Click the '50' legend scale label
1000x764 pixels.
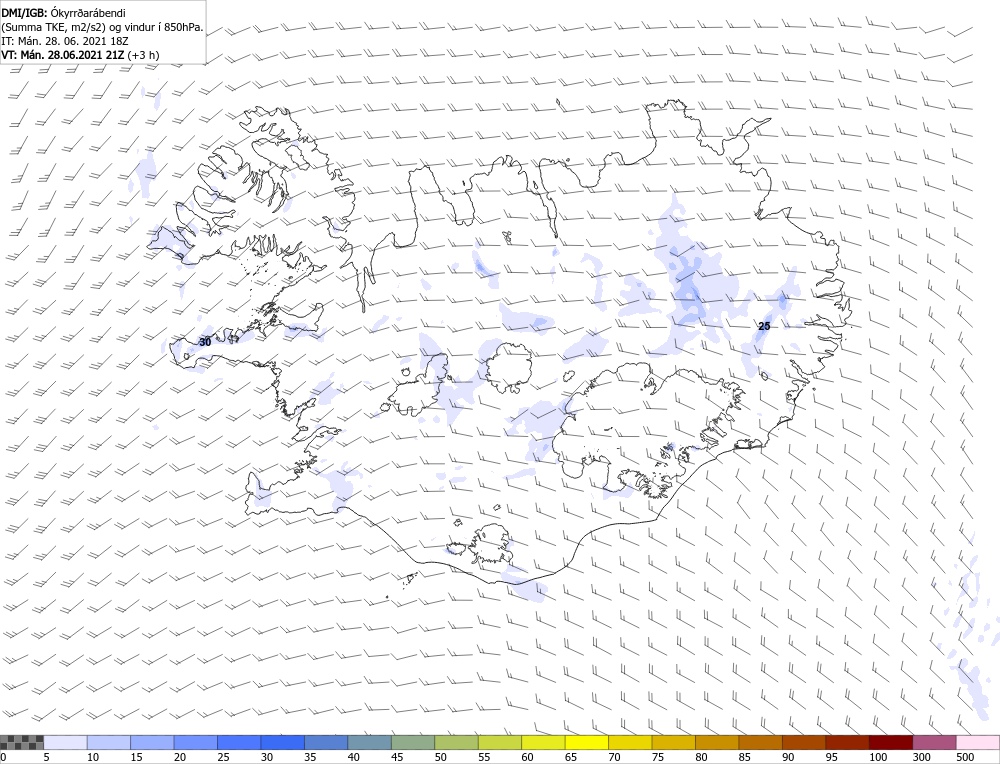tap(441, 757)
